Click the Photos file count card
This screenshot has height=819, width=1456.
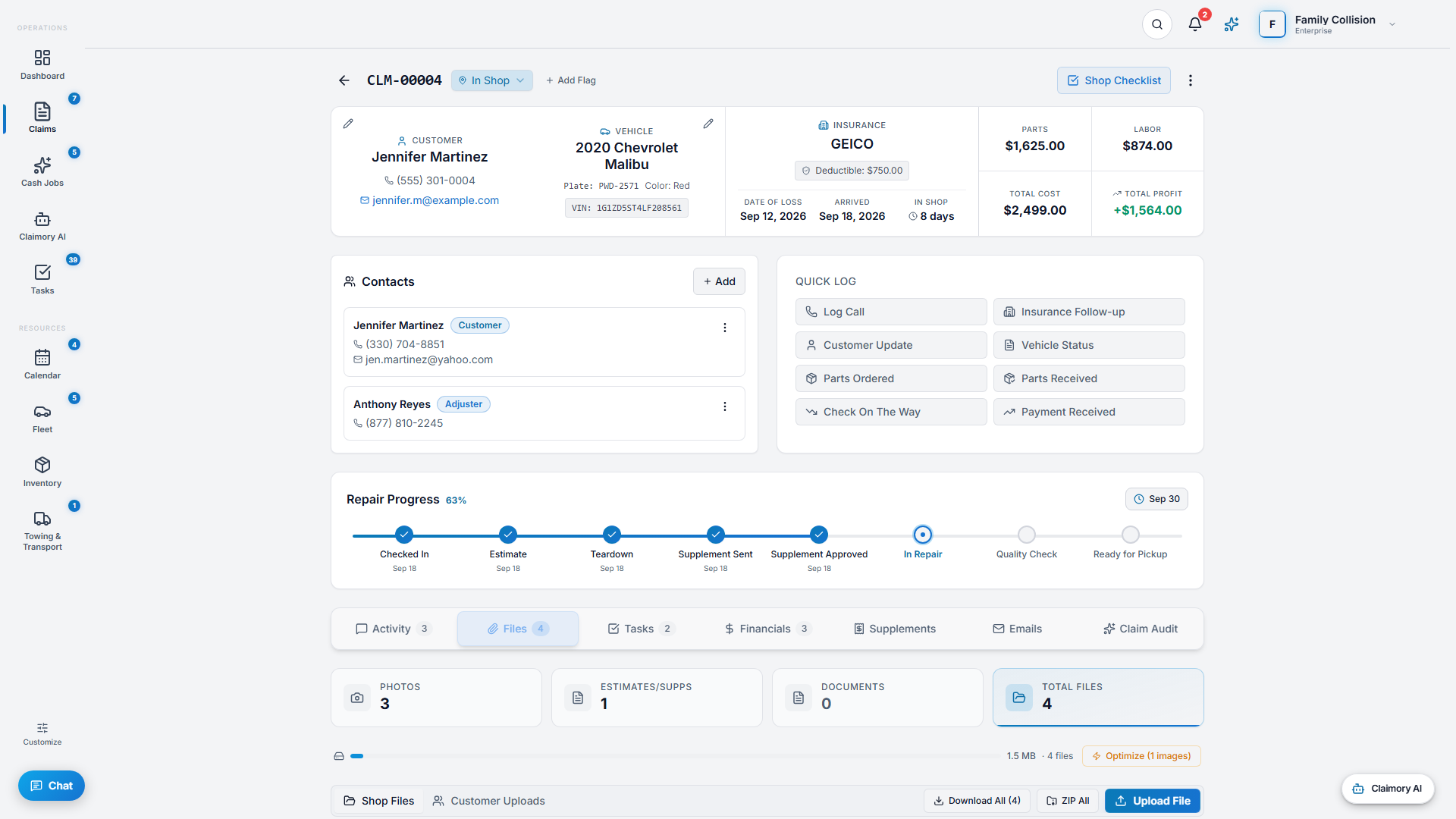[x=437, y=698]
